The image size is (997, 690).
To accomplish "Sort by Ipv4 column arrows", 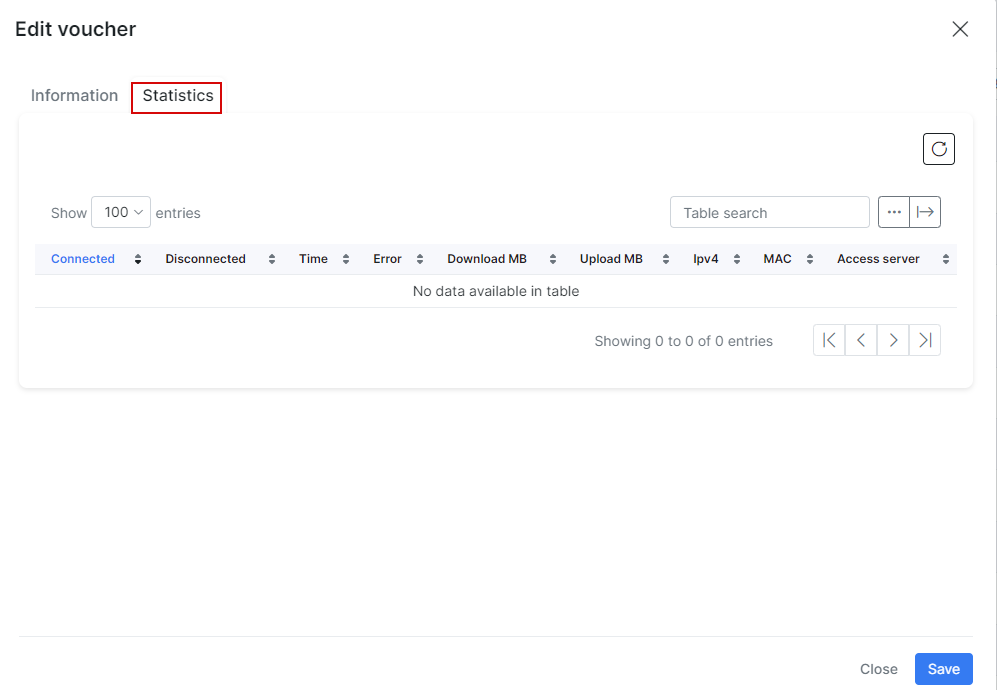I will pos(737,259).
